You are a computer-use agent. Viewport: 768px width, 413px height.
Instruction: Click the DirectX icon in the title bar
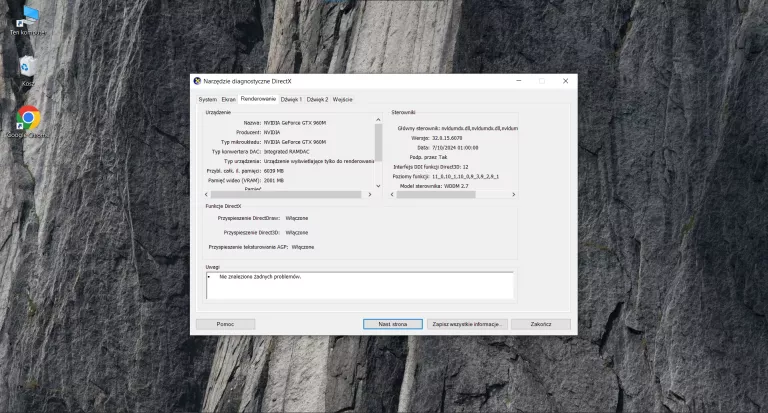(197, 80)
